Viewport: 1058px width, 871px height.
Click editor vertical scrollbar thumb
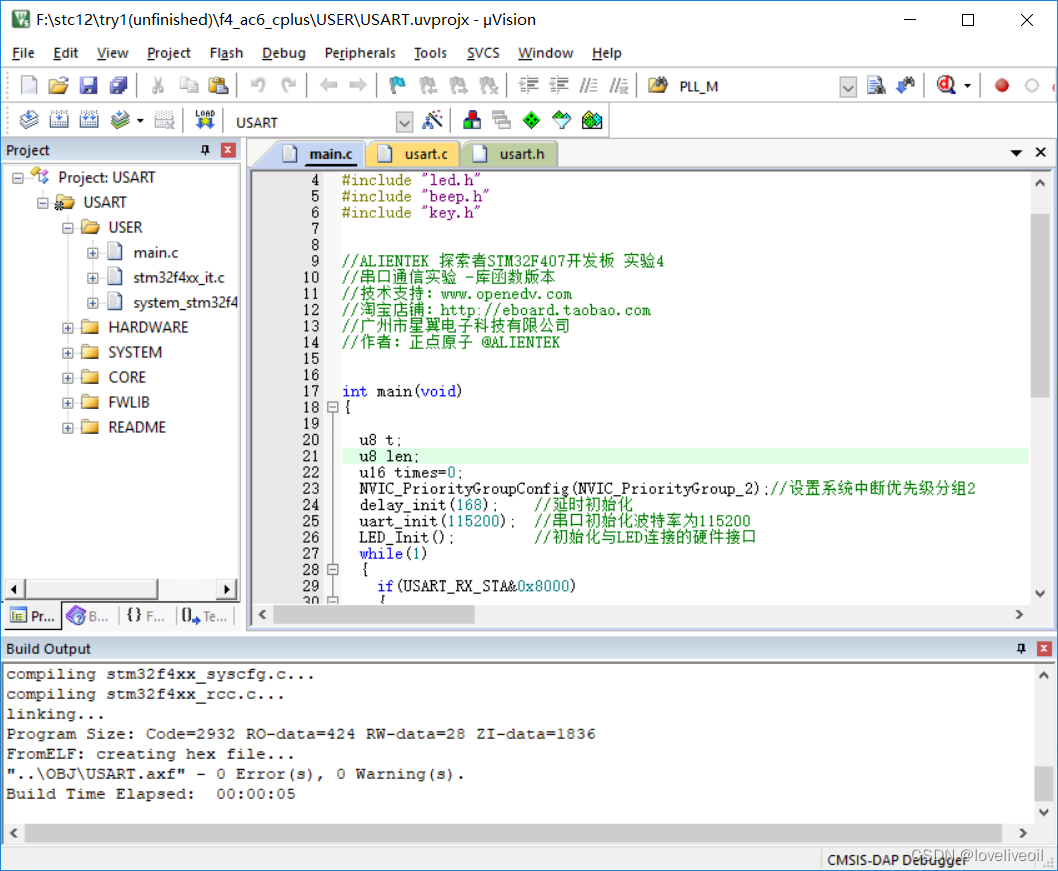[x=1040, y=306]
